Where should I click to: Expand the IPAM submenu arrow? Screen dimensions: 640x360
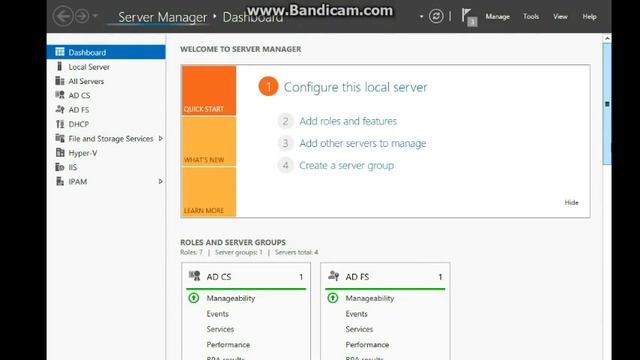[x=160, y=181]
